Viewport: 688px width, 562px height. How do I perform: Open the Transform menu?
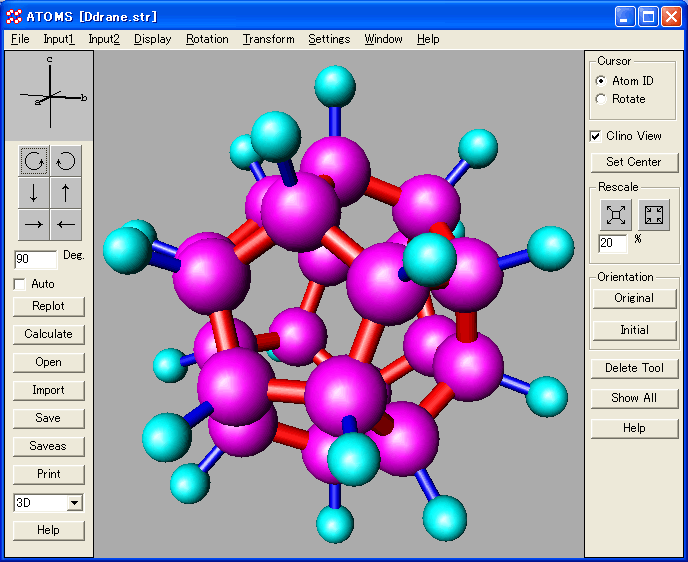click(268, 39)
